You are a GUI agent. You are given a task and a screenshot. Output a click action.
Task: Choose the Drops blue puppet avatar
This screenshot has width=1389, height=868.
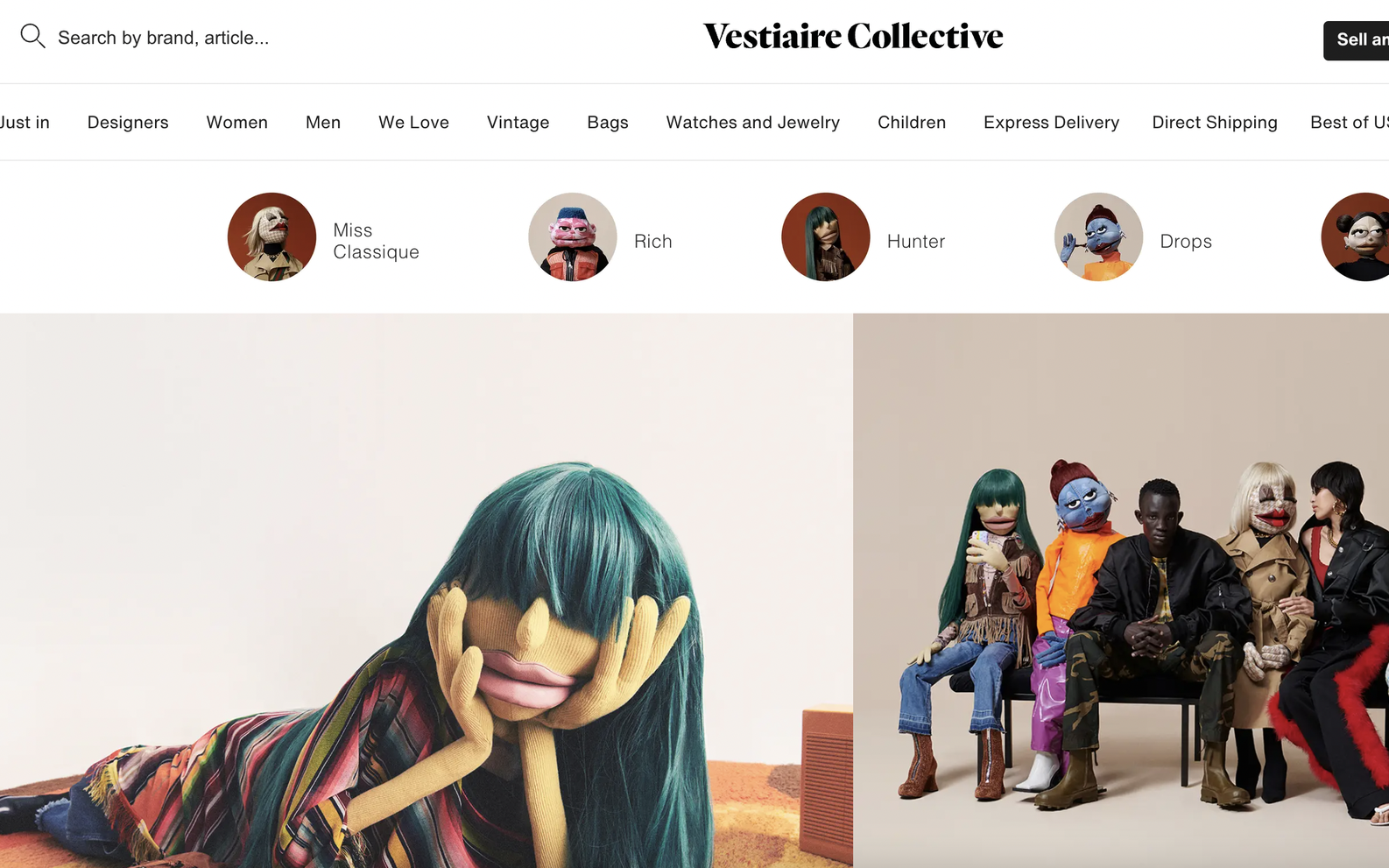tap(1098, 236)
